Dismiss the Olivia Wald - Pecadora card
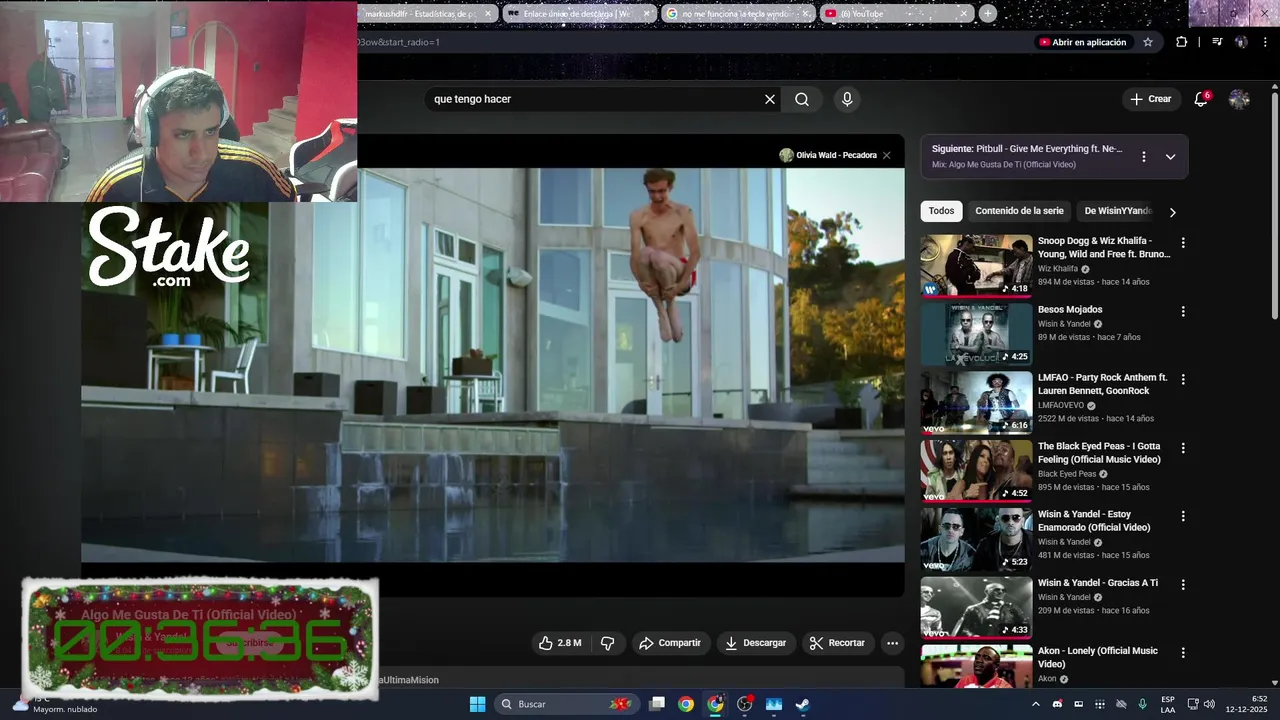The image size is (1280, 720). point(886,155)
